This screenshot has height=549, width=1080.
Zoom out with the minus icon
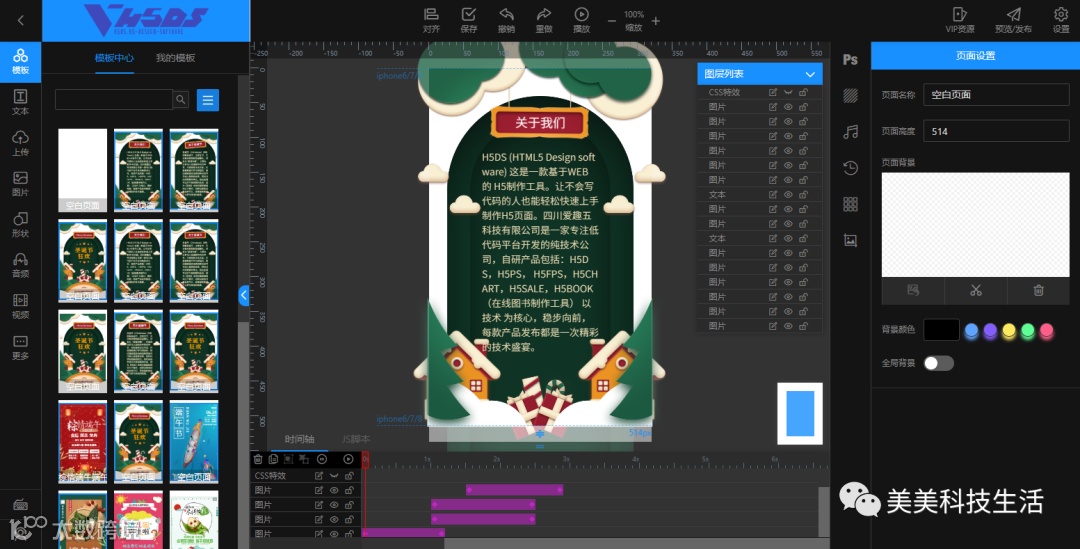tap(612, 21)
